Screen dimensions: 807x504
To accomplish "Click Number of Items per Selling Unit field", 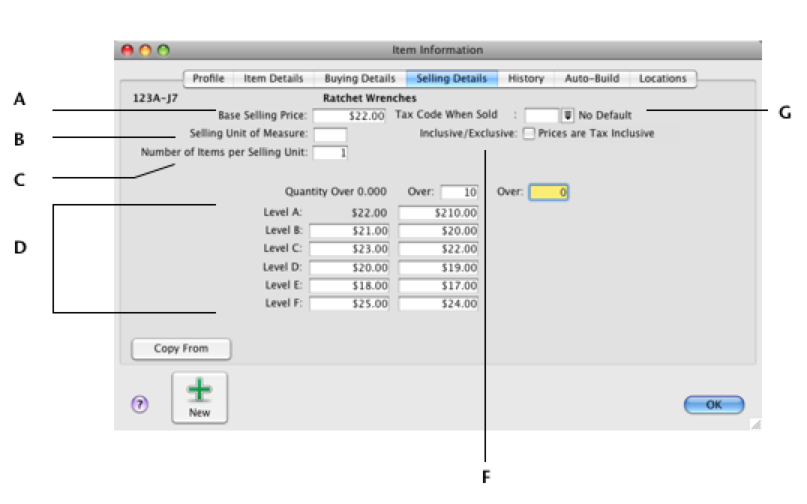I will click(x=330, y=153).
